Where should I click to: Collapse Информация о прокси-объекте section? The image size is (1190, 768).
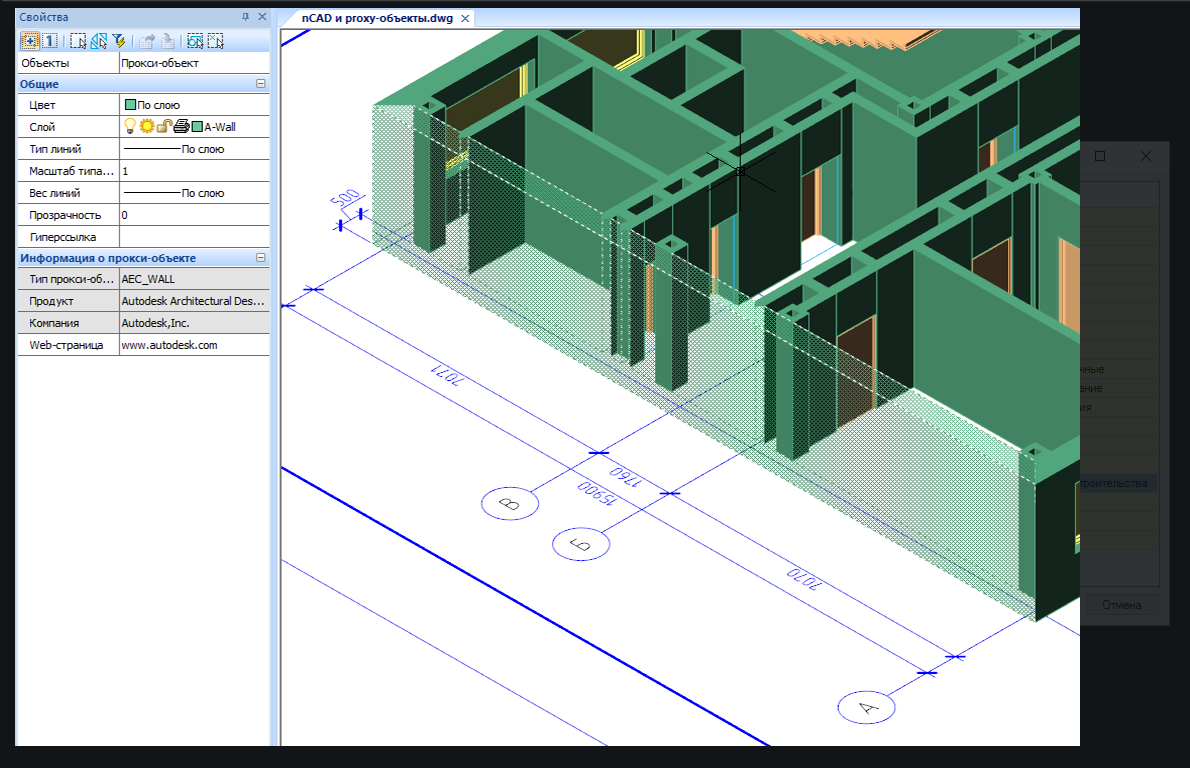[x=260, y=258]
